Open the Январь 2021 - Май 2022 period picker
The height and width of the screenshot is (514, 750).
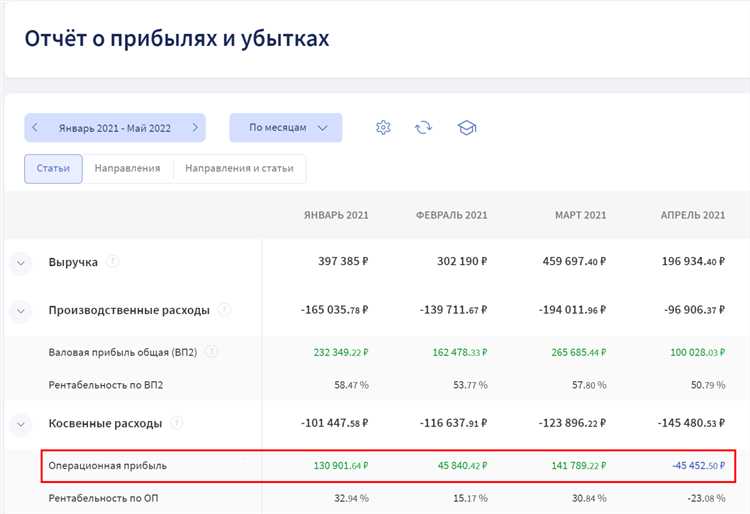[115, 128]
